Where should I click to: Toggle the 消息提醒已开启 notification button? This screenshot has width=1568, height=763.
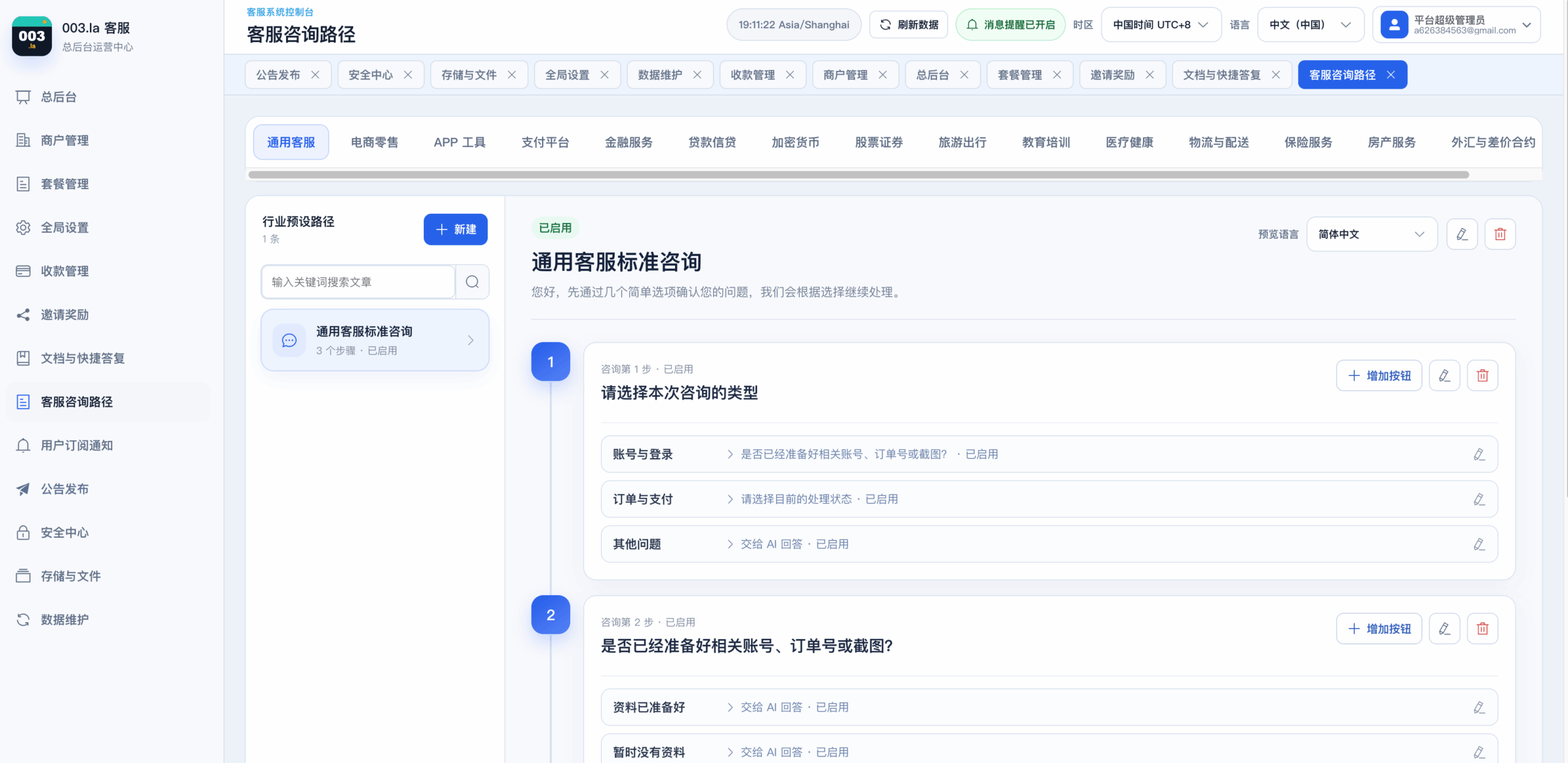click(1011, 24)
